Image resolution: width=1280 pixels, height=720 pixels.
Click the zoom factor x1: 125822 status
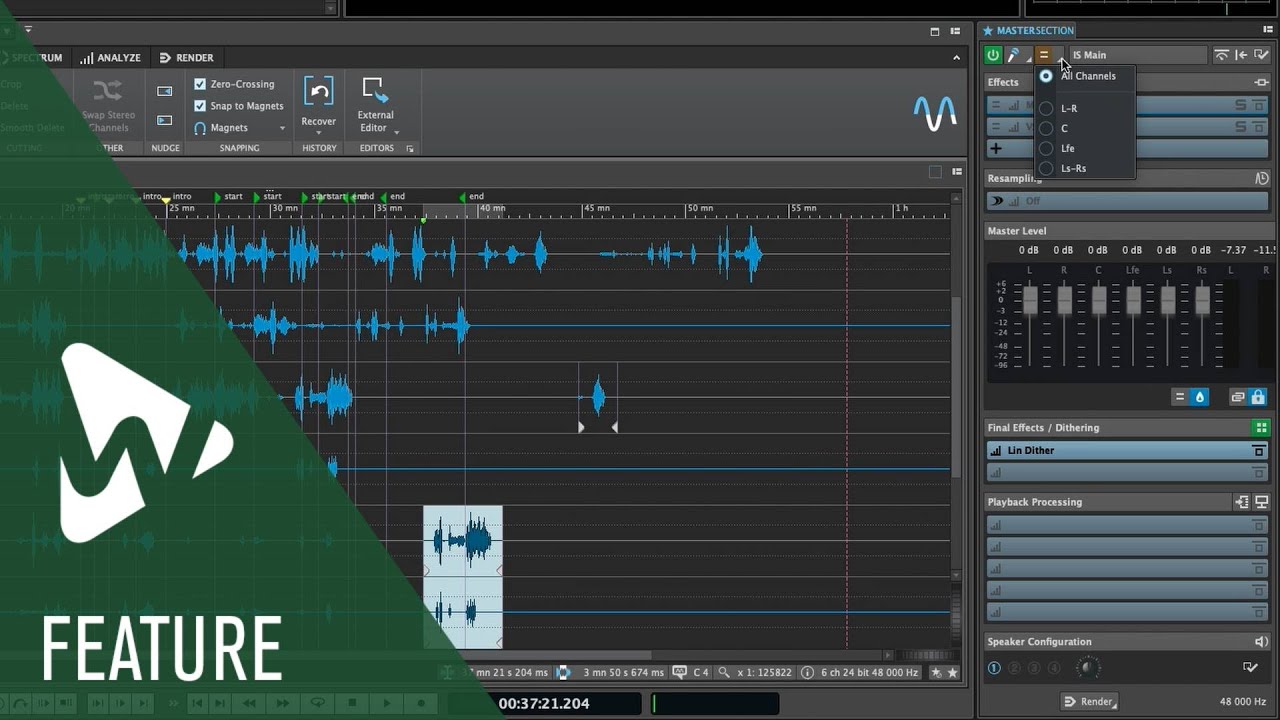click(x=764, y=673)
